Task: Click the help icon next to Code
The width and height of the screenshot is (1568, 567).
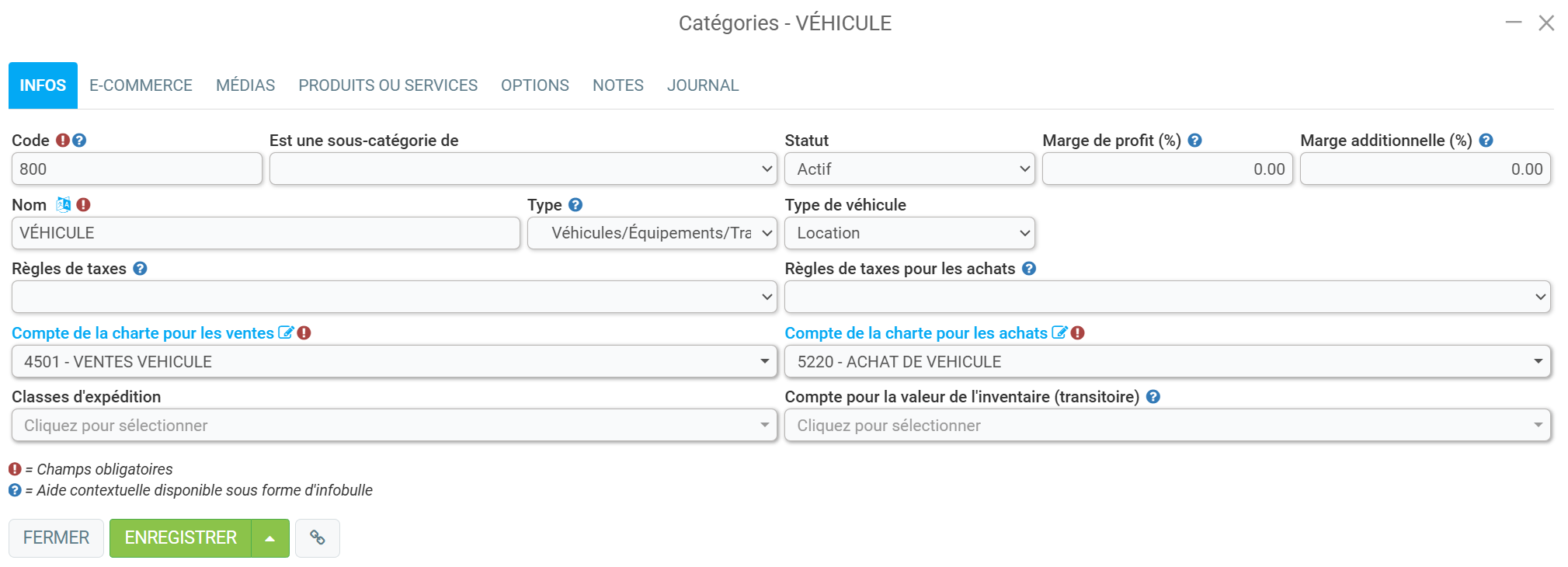Action: pos(79,141)
